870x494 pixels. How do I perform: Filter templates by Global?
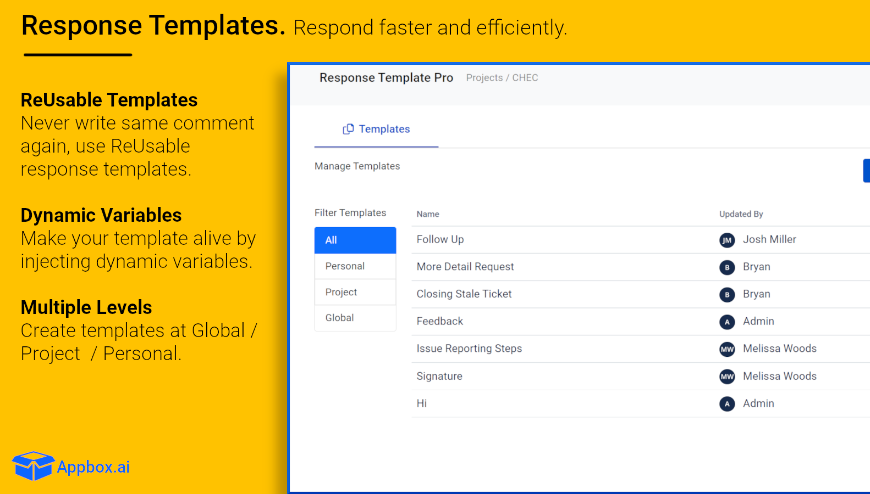355,318
